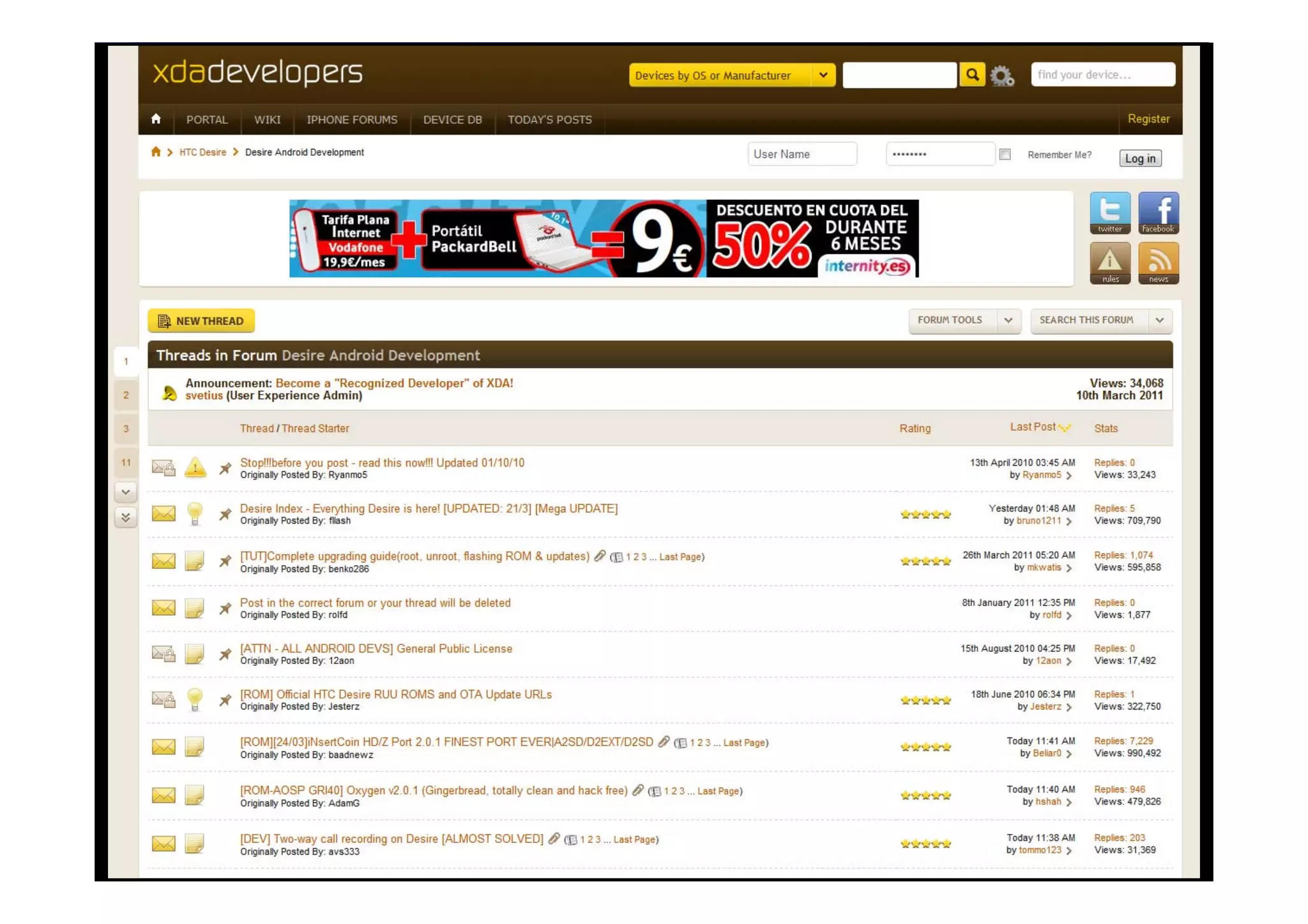Open Last Page link of the iNsertCoin thread
Viewport: 1308px width, 924px height.
coord(744,743)
